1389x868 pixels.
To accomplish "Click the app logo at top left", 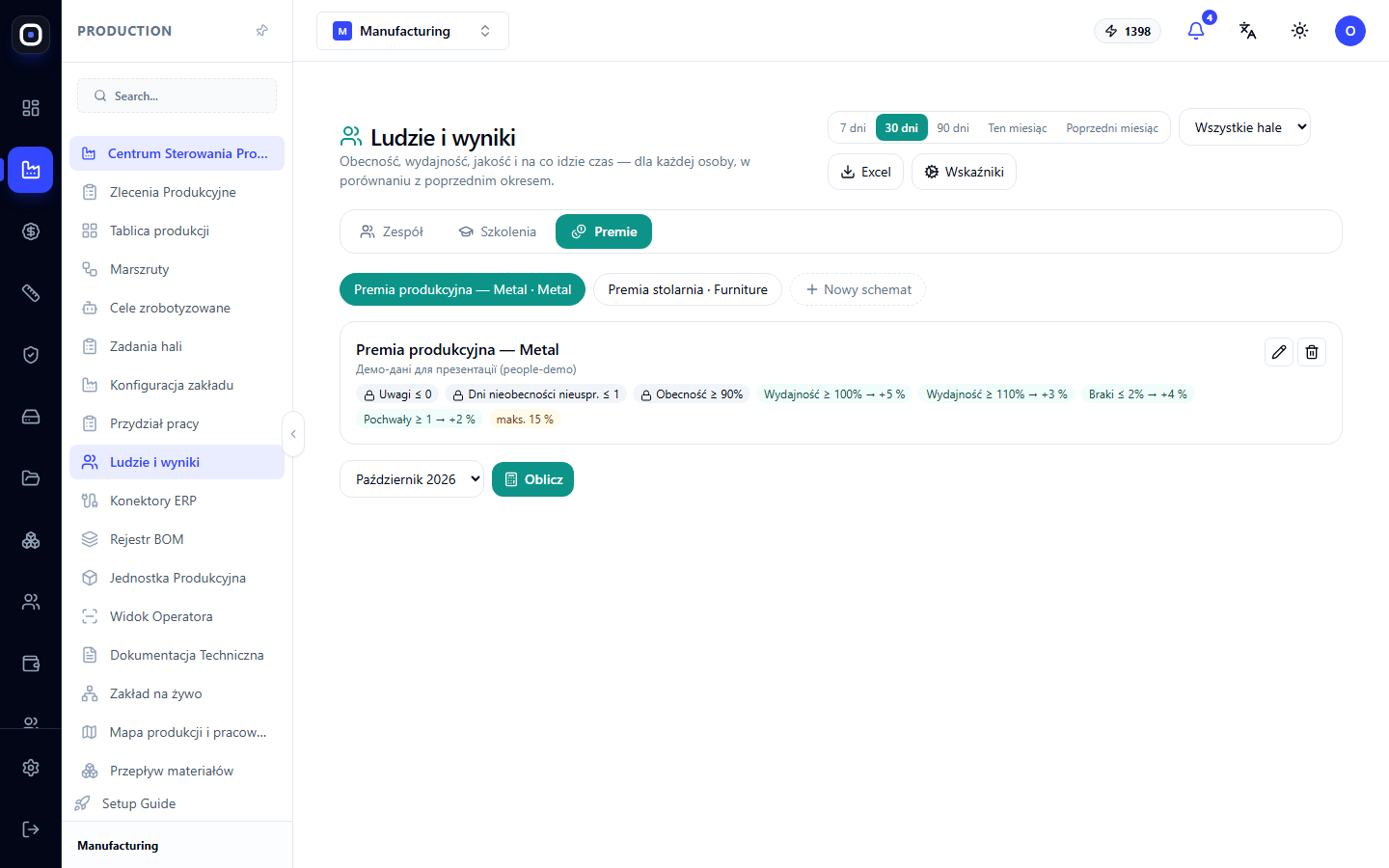I will click(31, 35).
